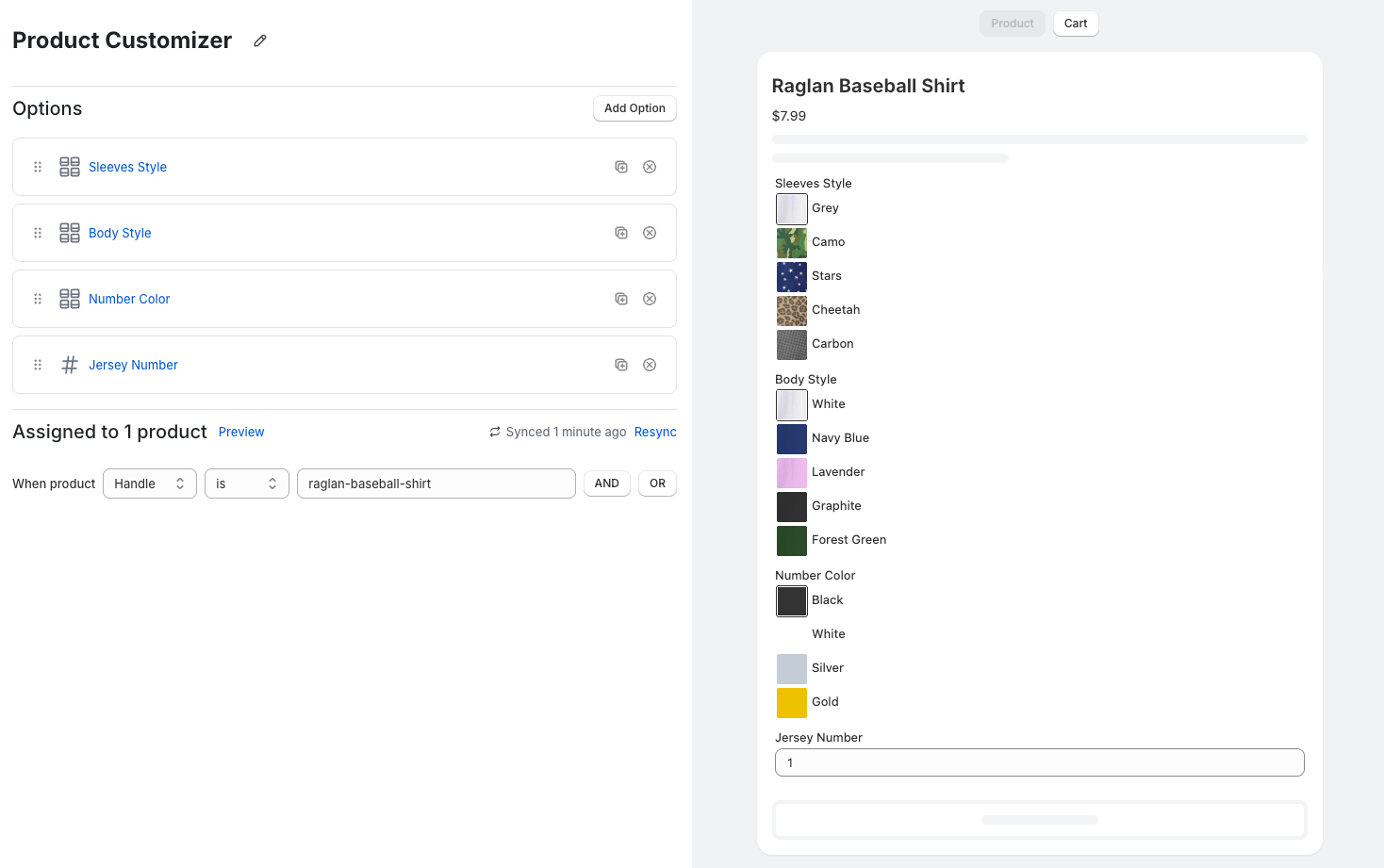Duplicate the Sleeves Style option
1384x868 pixels.
pyautogui.click(x=621, y=167)
